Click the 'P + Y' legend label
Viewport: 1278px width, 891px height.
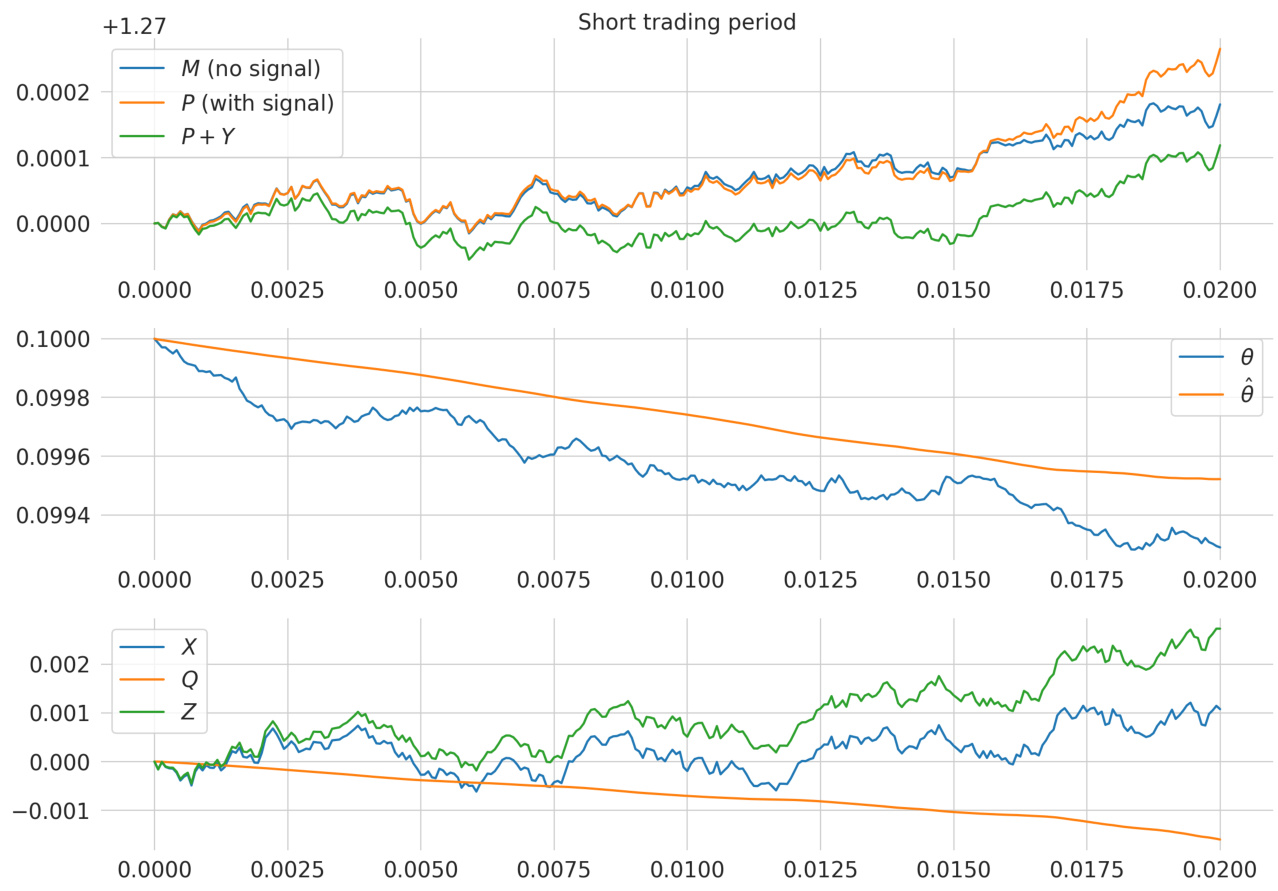(207, 137)
